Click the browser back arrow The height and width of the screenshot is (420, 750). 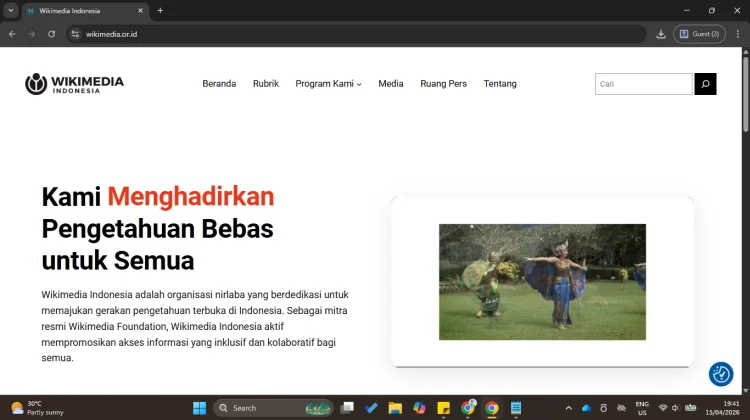click(12, 34)
